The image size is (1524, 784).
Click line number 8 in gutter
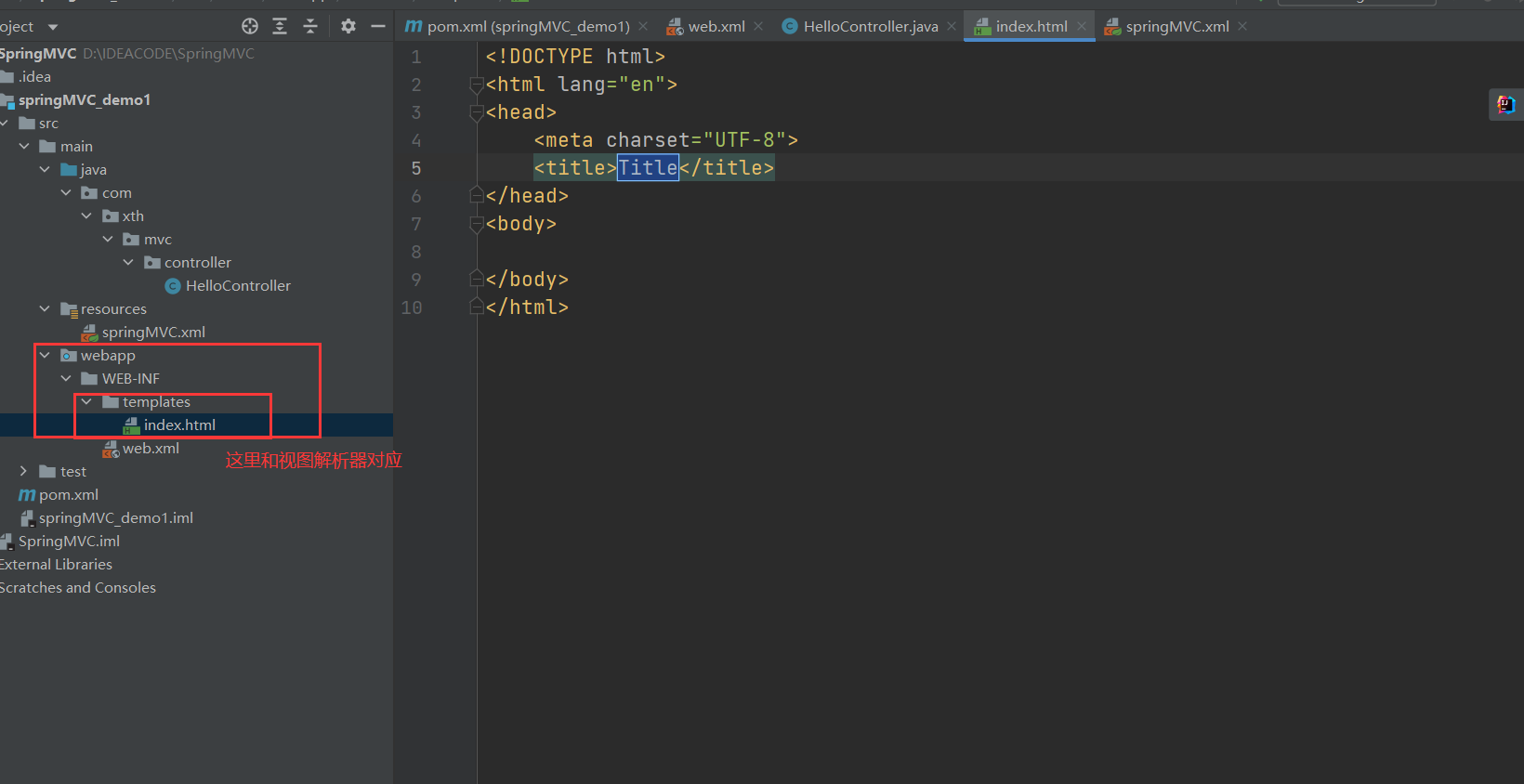[415, 252]
